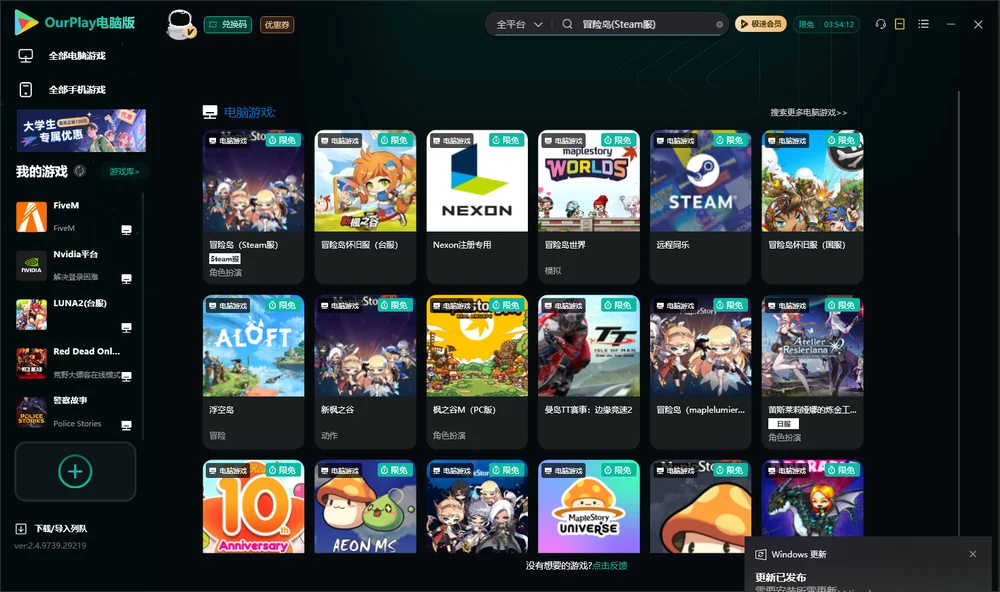The height and width of the screenshot is (592, 1000).
Task: Click the 优惠券 coupon button
Action: [277, 25]
